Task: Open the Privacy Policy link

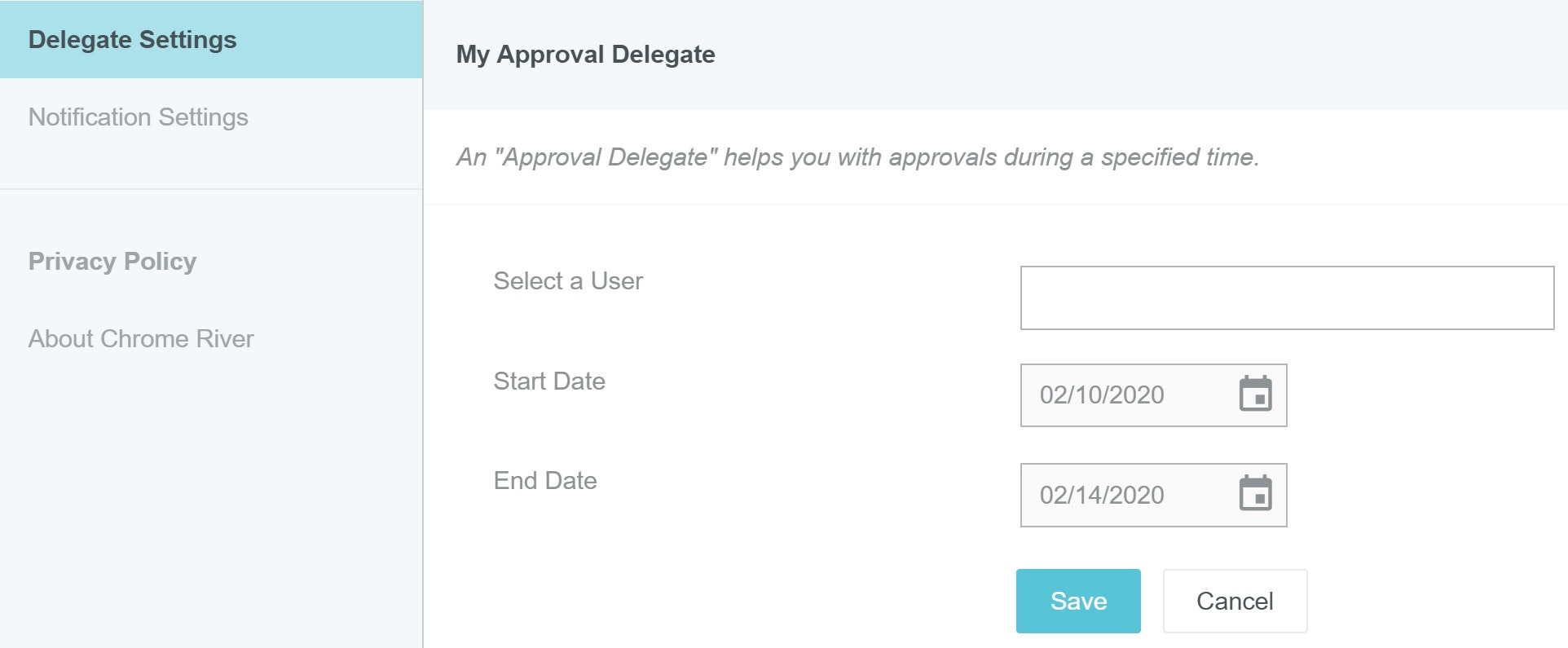Action: point(112,261)
